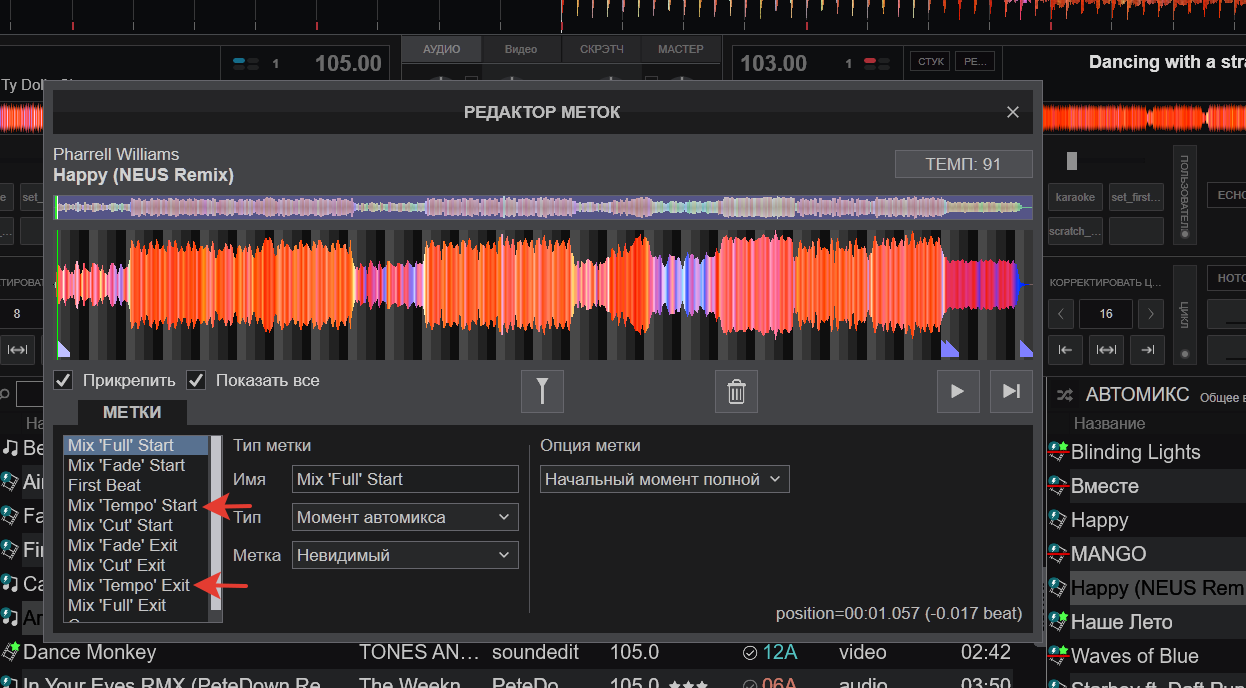This screenshot has height=688, width=1246.
Task: Click the icon beside Вместе in automix
Action: (1058, 486)
